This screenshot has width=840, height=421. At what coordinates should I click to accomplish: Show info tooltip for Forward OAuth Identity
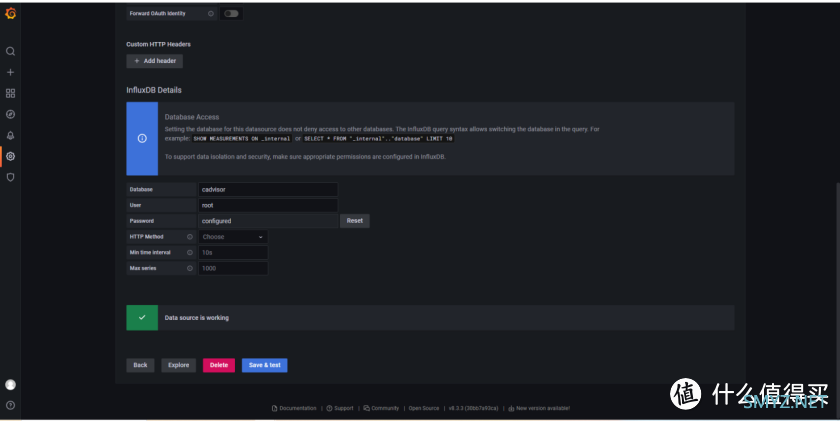(211, 13)
